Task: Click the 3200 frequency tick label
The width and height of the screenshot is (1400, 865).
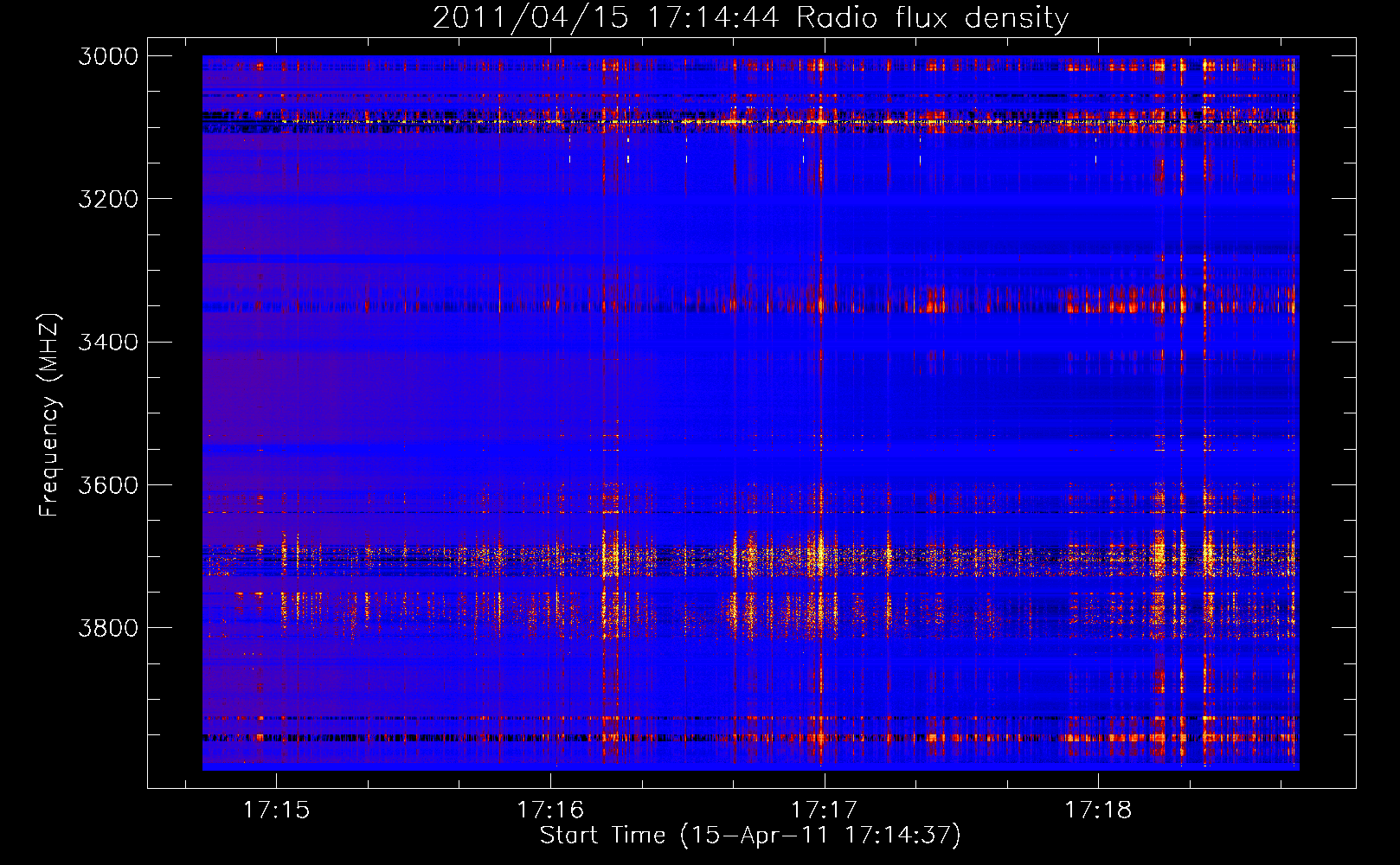Action: coord(108,199)
